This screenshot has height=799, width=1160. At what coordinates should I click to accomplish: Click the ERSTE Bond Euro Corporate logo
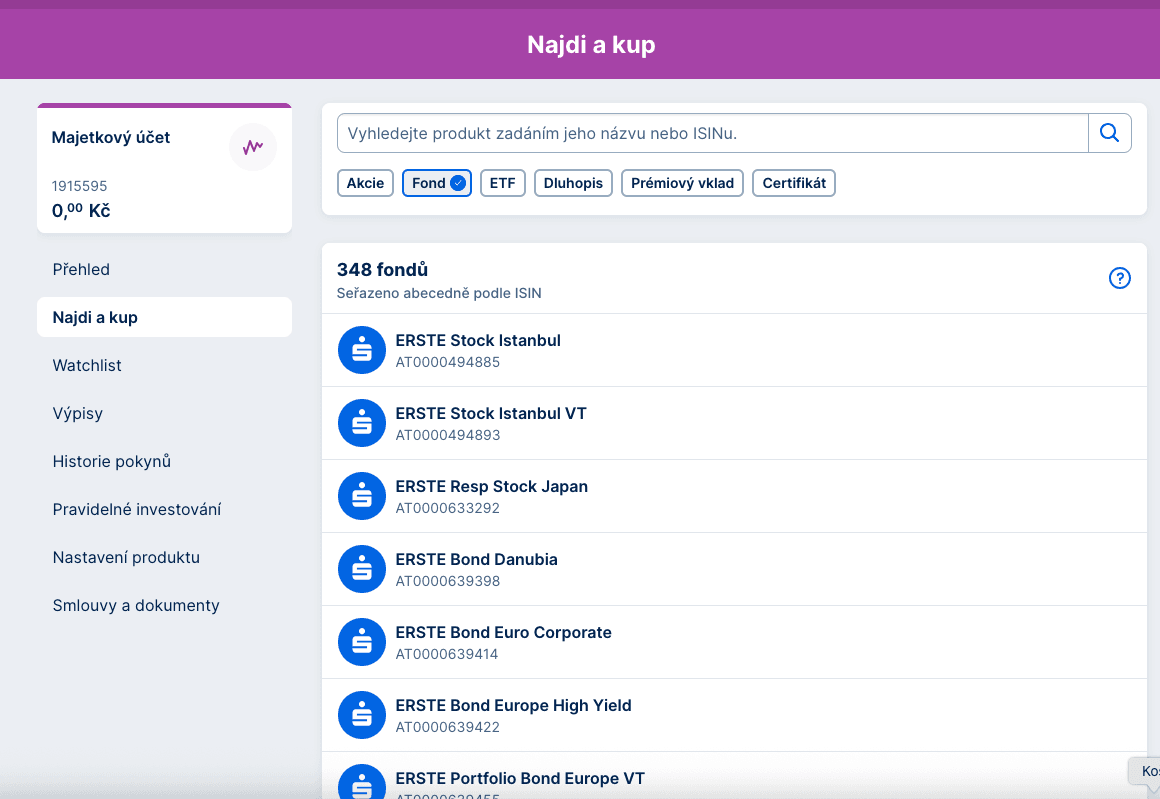[362, 642]
